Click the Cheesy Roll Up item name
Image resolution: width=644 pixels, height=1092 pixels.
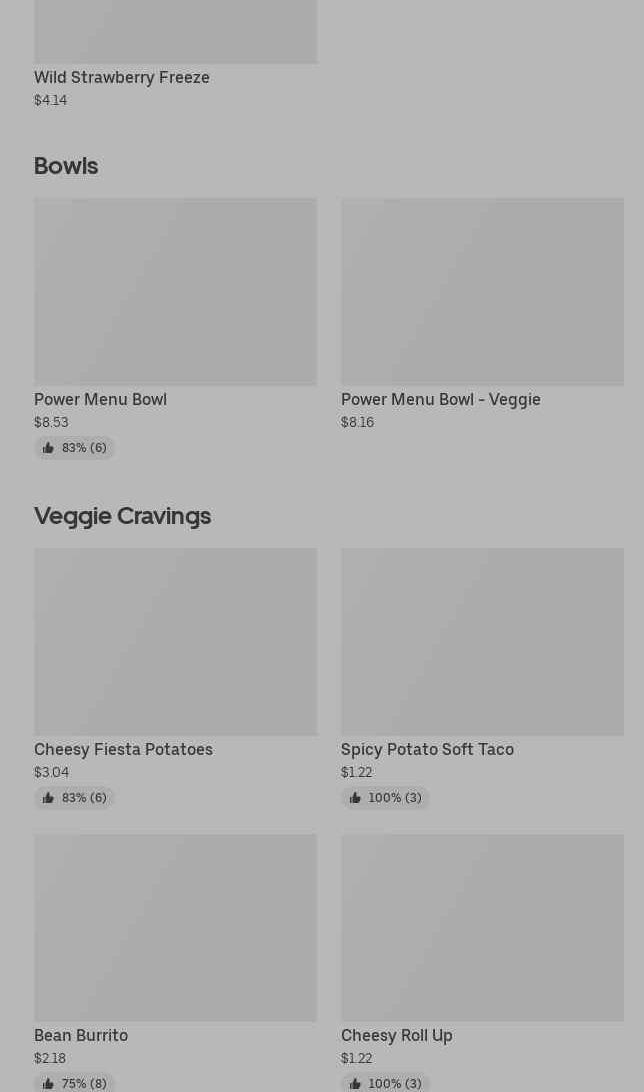(396, 1035)
